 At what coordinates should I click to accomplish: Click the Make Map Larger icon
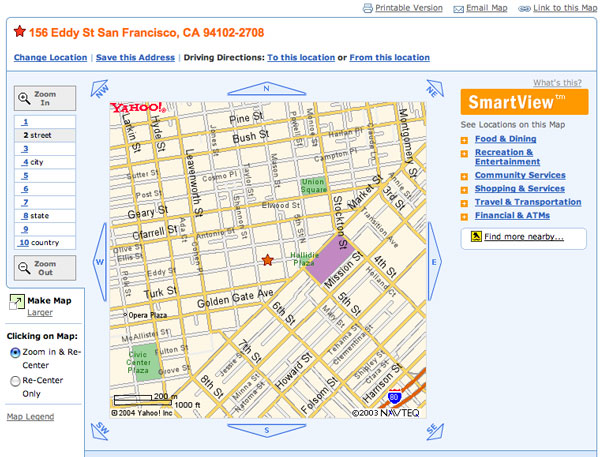(17, 302)
